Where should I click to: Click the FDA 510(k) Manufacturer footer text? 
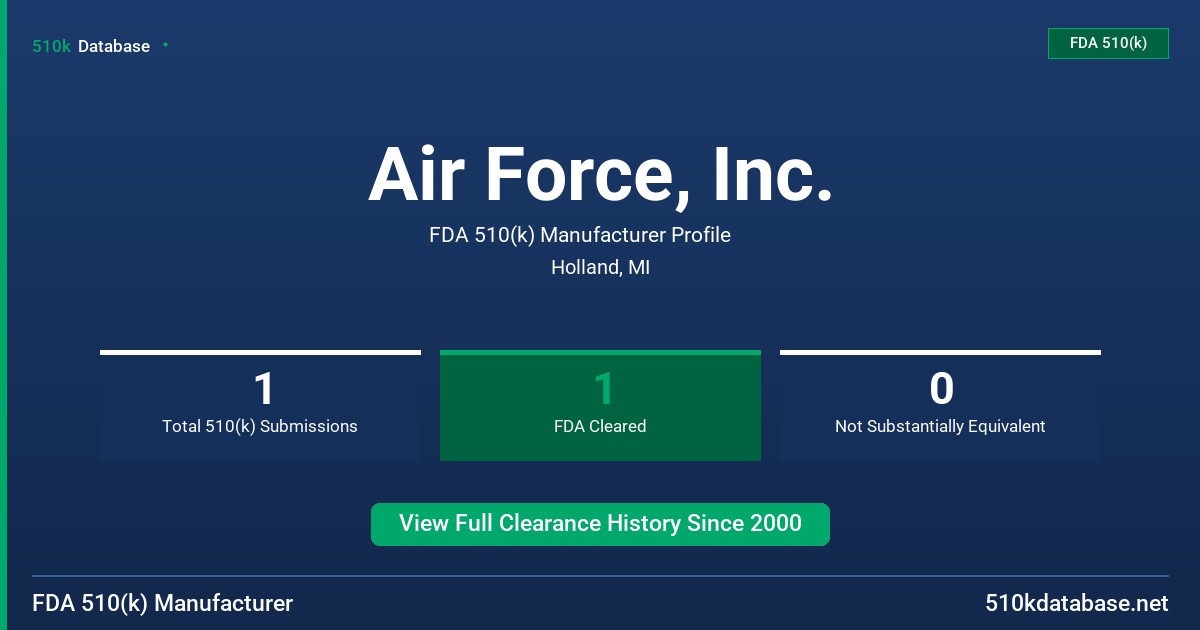point(163,604)
